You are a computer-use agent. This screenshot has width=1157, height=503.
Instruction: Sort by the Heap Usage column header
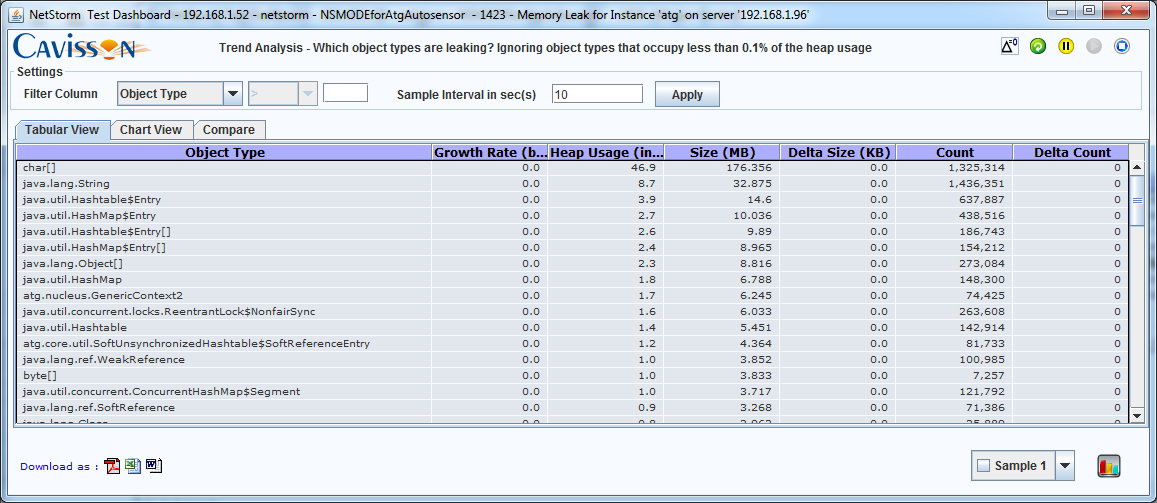pyautogui.click(x=606, y=153)
